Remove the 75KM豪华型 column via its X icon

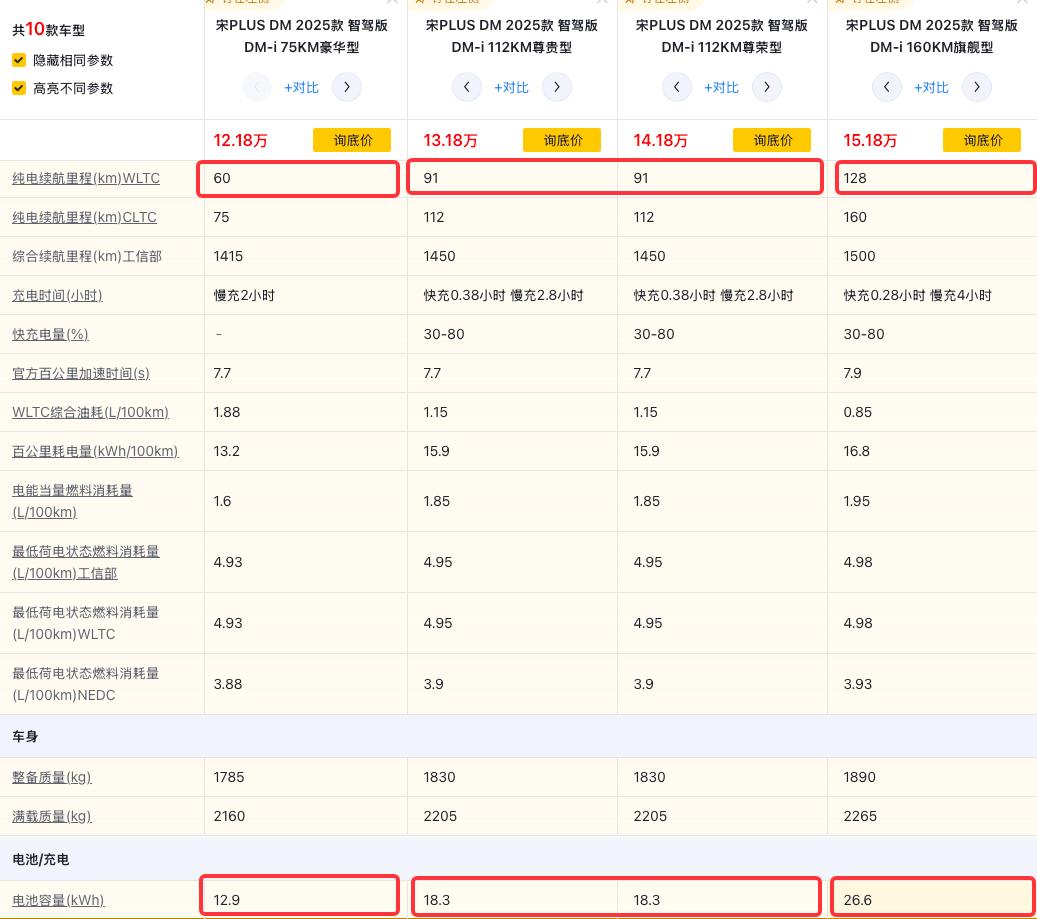click(393, 3)
